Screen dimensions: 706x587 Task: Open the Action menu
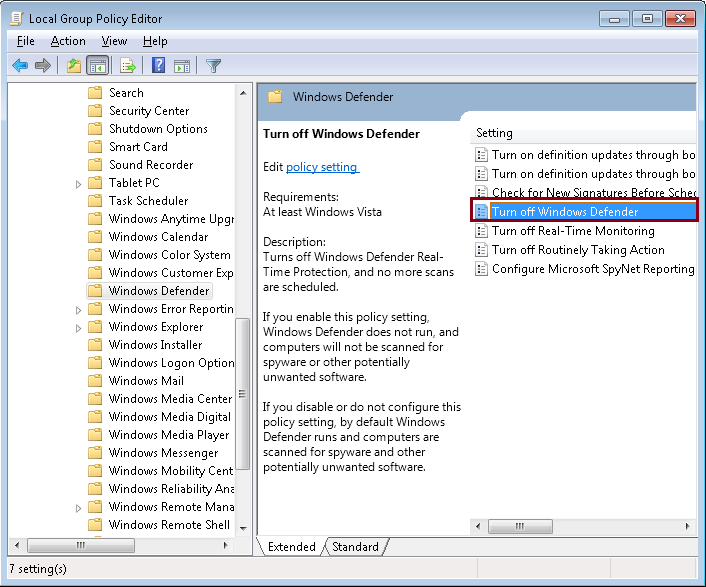coord(68,41)
